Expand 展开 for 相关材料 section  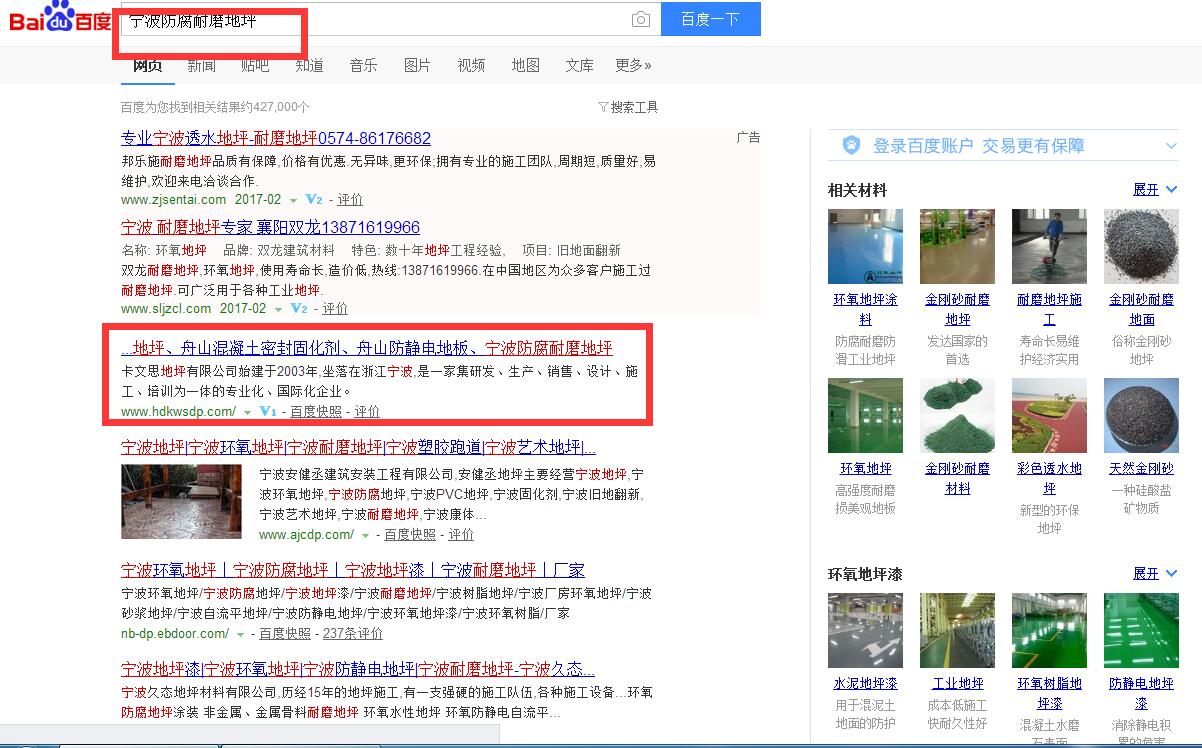point(1153,189)
